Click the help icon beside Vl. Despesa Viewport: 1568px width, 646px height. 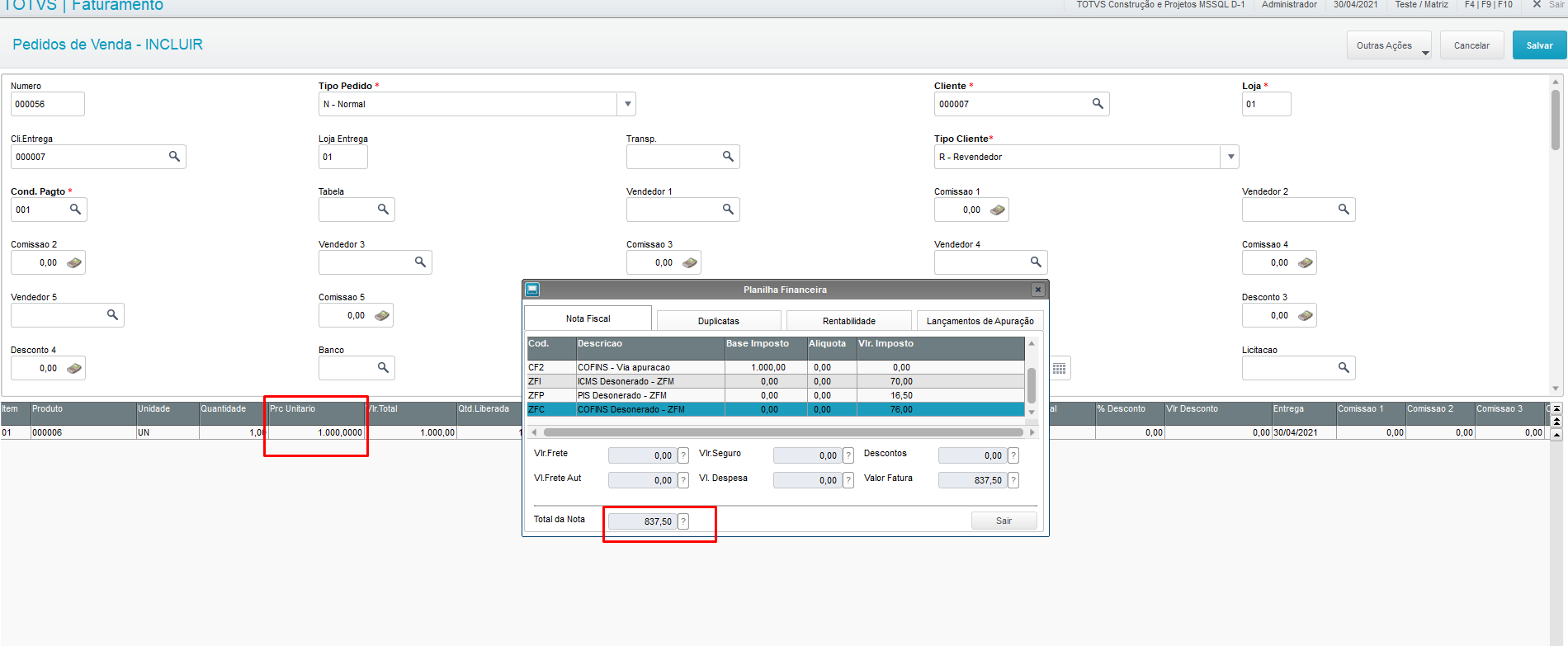[848, 480]
